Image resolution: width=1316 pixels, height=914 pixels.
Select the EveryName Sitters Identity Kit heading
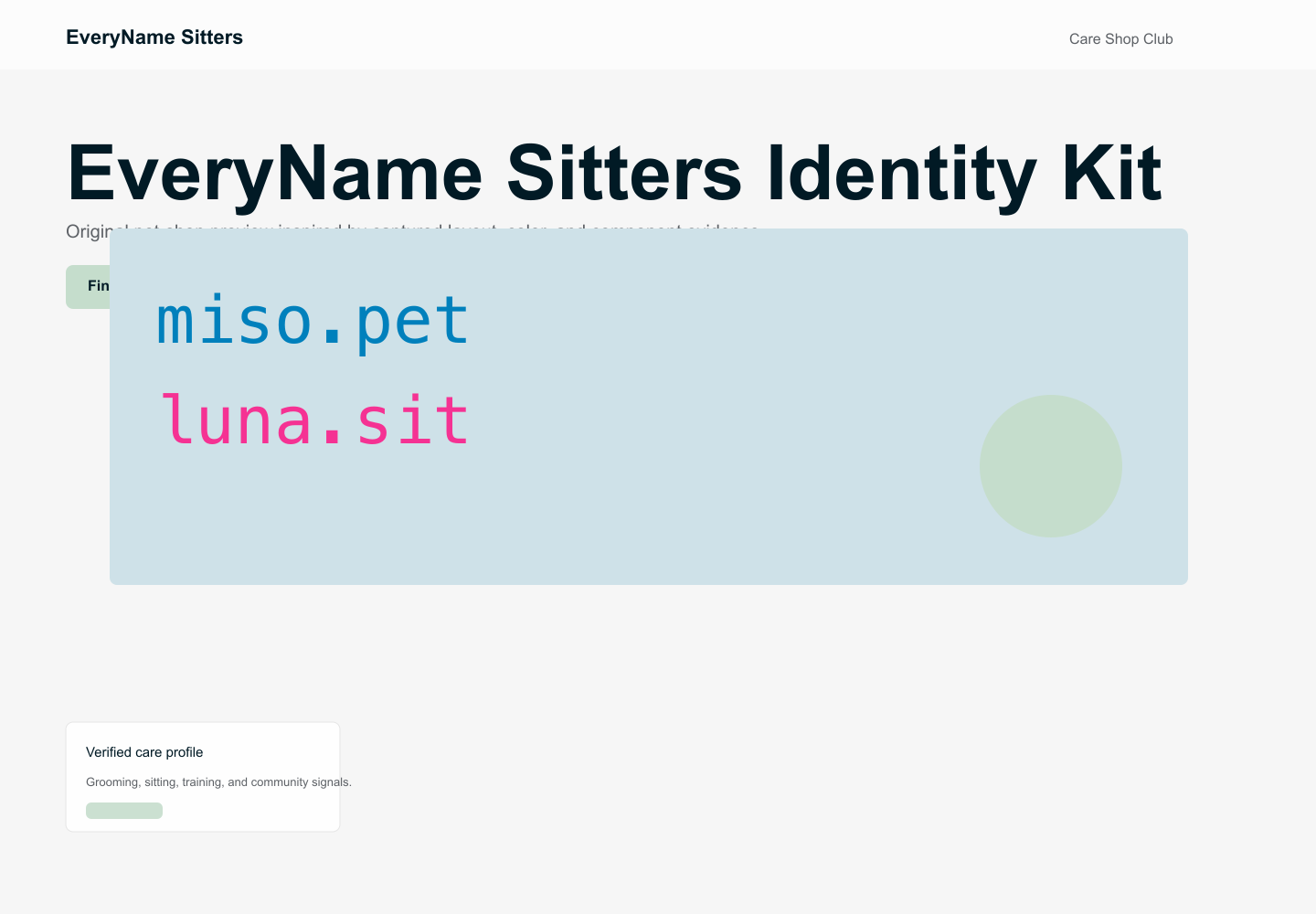tap(614, 174)
